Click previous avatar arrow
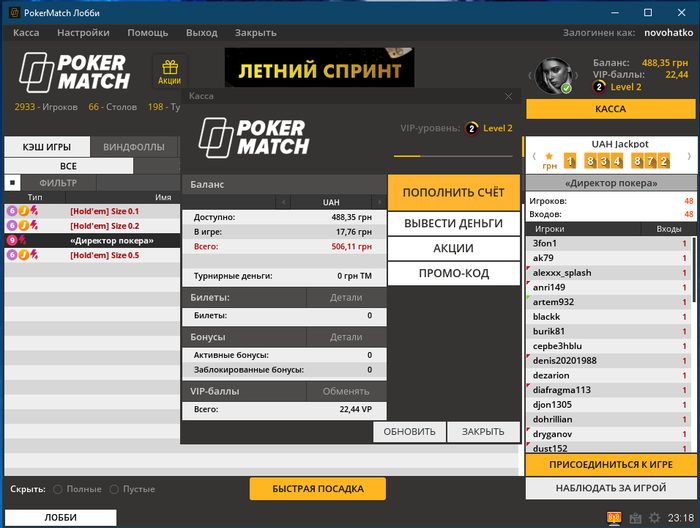The height and width of the screenshot is (528, 700). click(x=530, y=75)
